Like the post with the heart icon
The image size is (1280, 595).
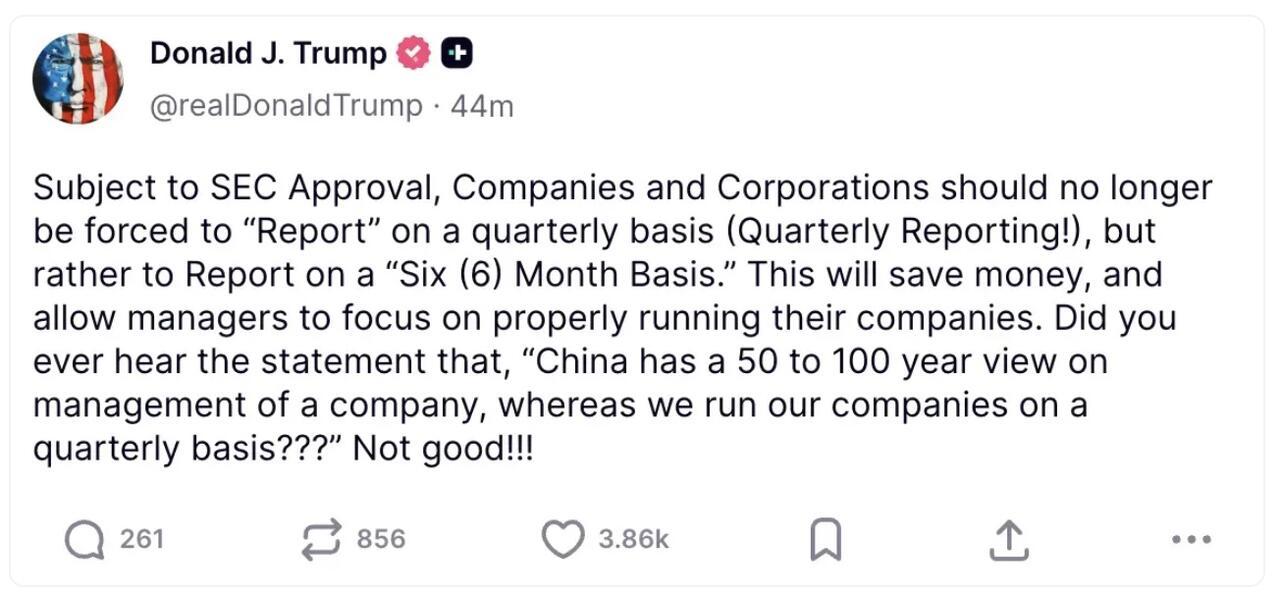[562, 540]
